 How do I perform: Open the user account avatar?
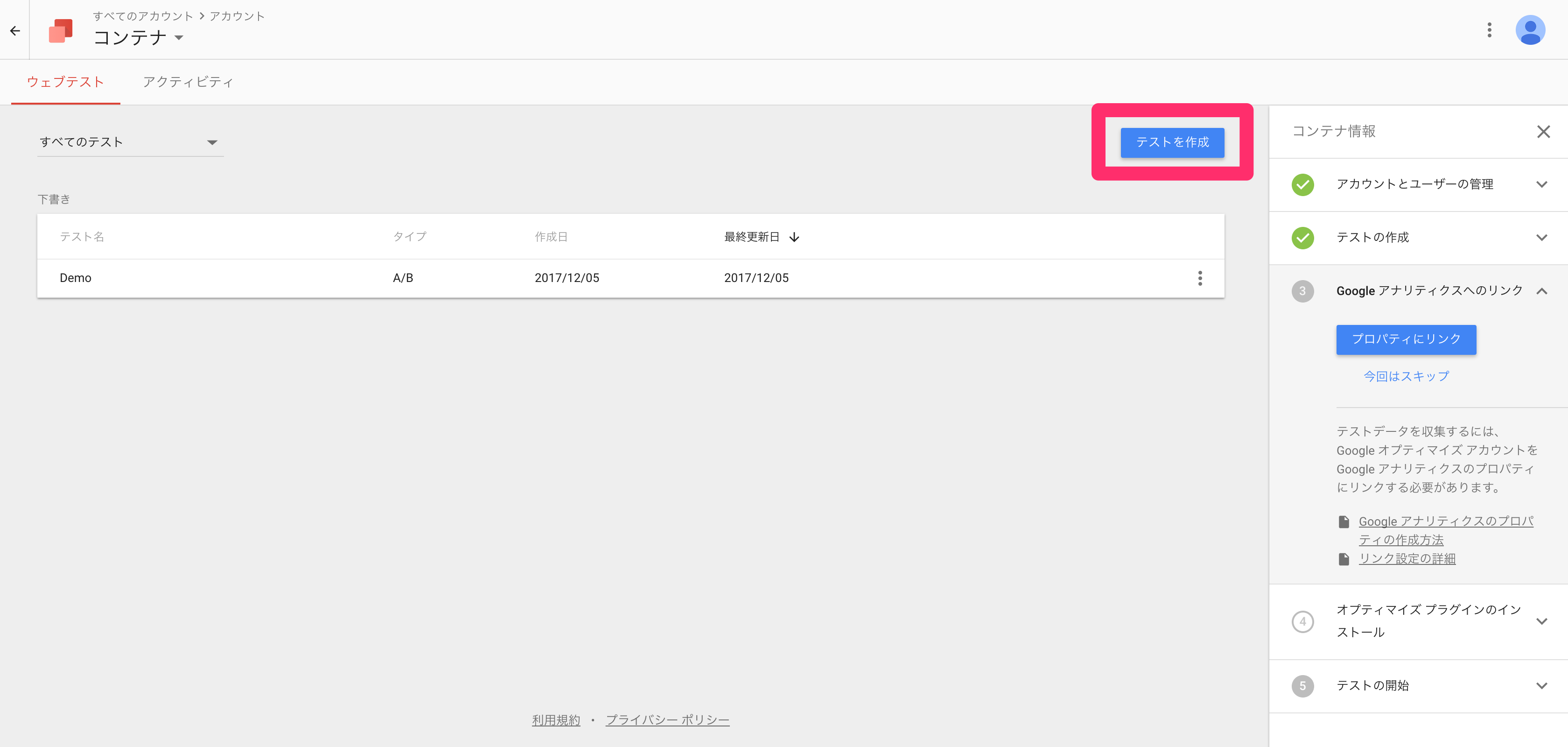(1530, 30)
